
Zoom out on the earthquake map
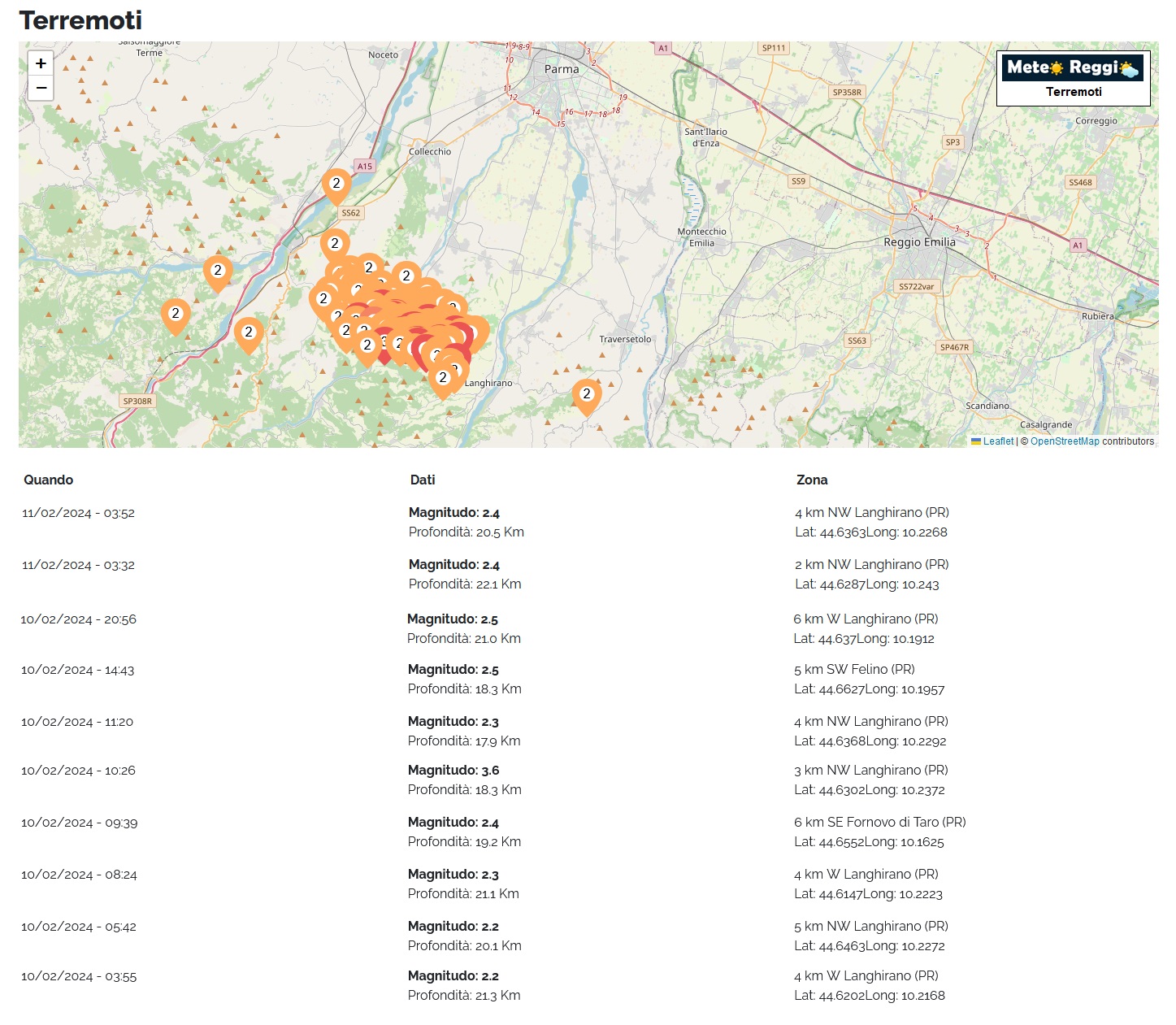click(x=41, y=88)
